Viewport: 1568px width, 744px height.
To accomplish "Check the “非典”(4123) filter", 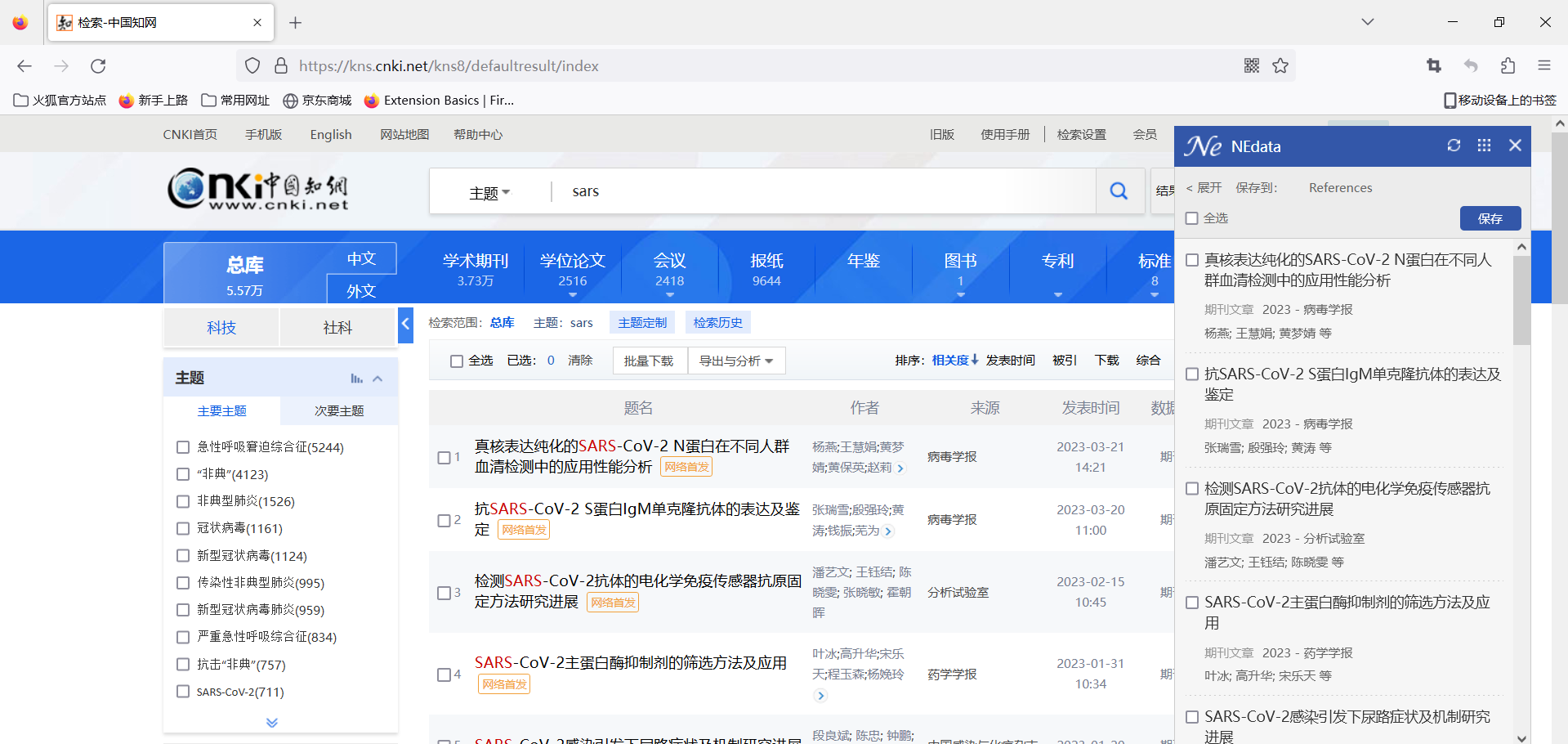I will tap(183, 474).
